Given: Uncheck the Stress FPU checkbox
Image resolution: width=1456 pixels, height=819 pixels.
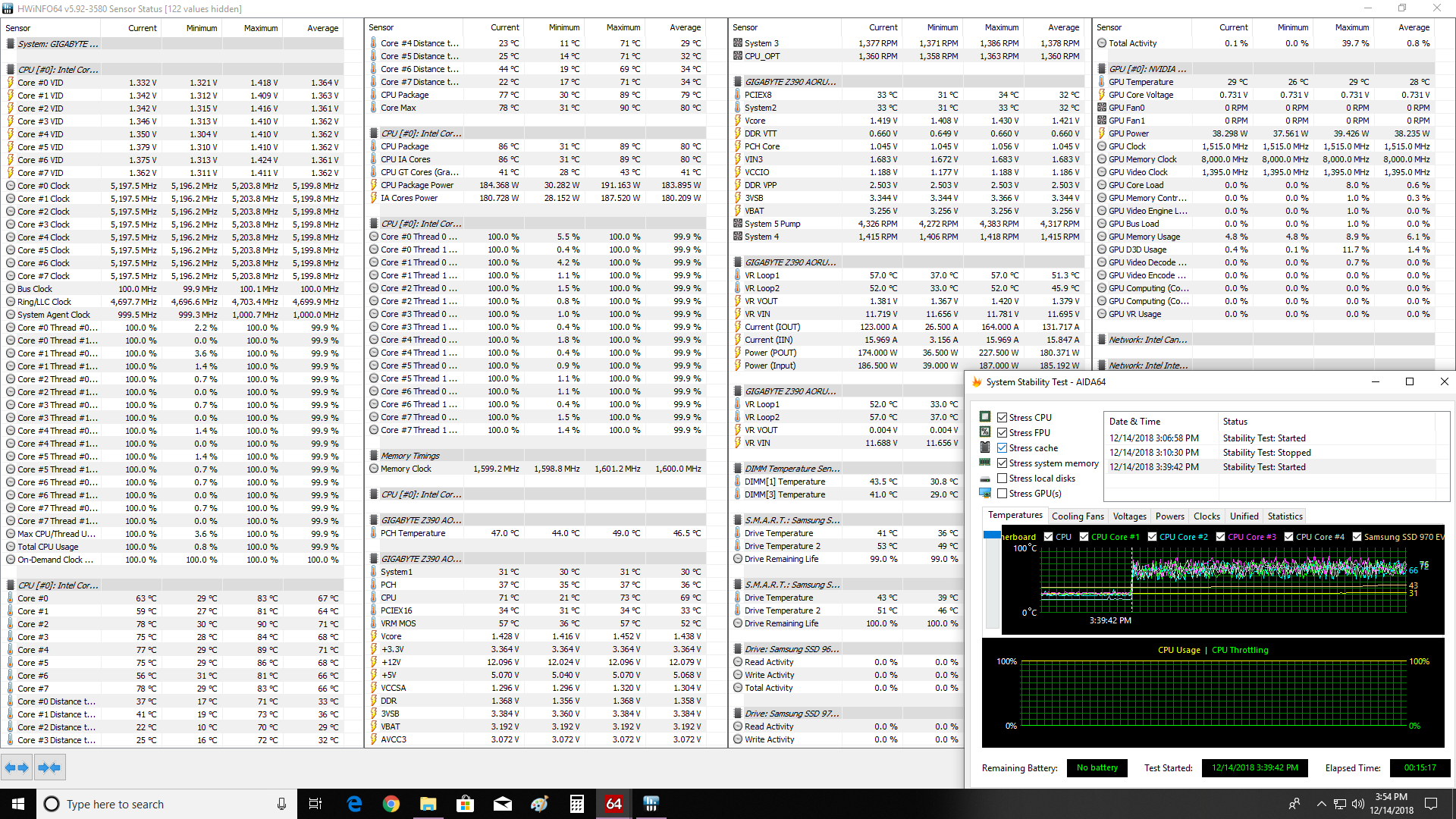Looking at the screenshot, I should 1002,433.
